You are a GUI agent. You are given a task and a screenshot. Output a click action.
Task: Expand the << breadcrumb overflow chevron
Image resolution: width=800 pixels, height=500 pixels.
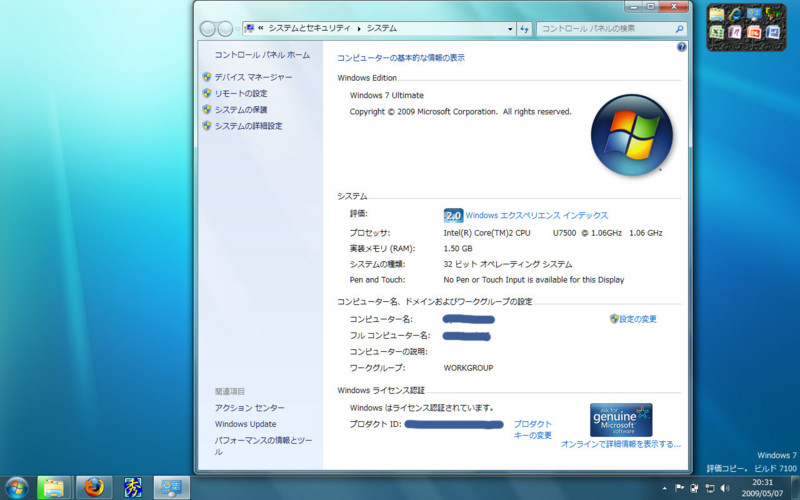(x=261, y=29)
